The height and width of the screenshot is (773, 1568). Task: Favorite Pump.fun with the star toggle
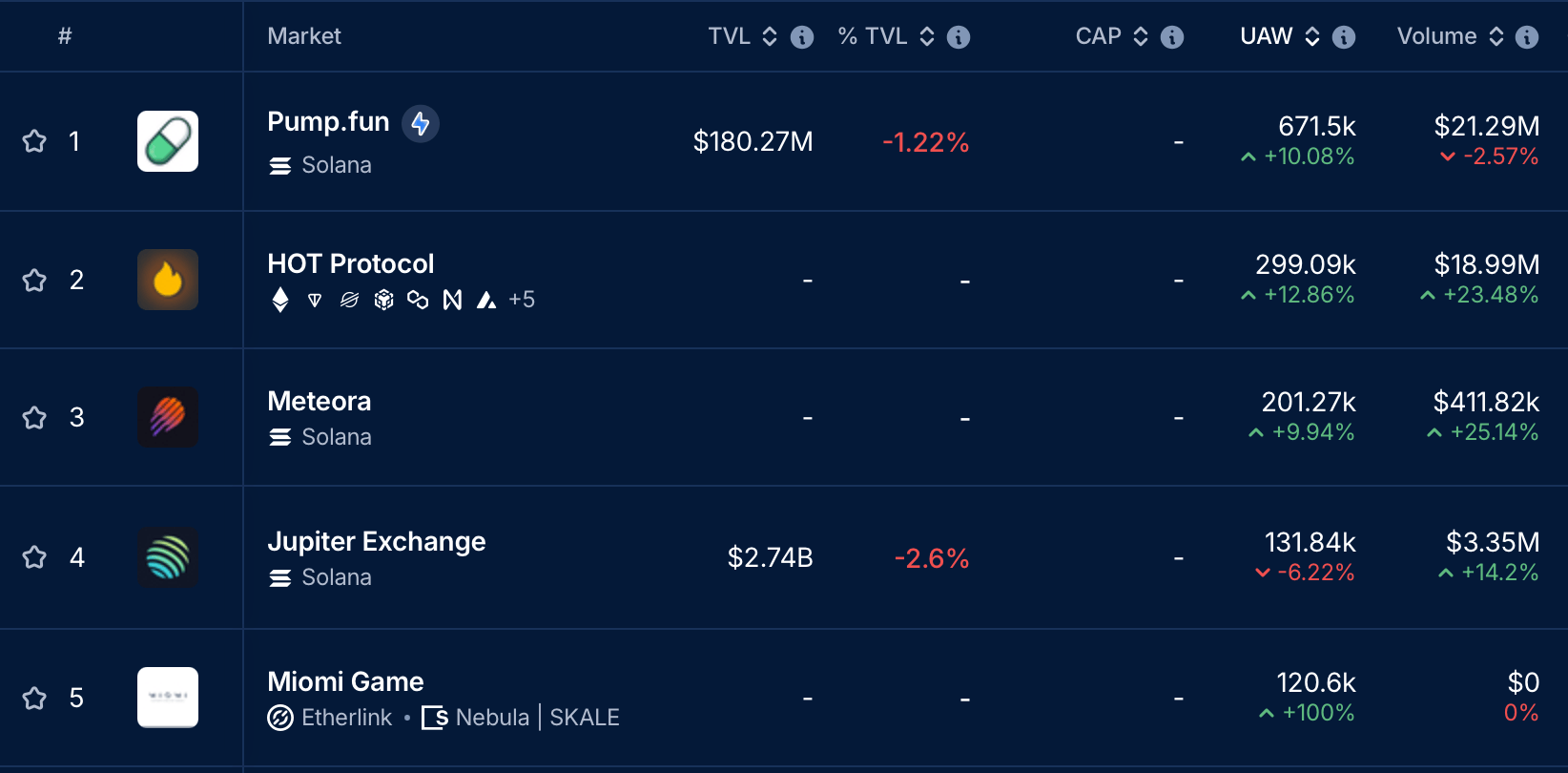point(34,141)
